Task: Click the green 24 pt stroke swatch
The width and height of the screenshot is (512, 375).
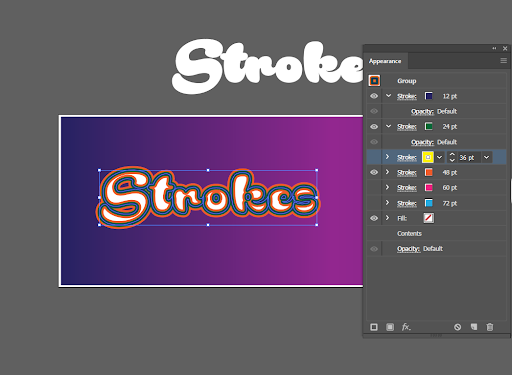Action: pos(429,126)
